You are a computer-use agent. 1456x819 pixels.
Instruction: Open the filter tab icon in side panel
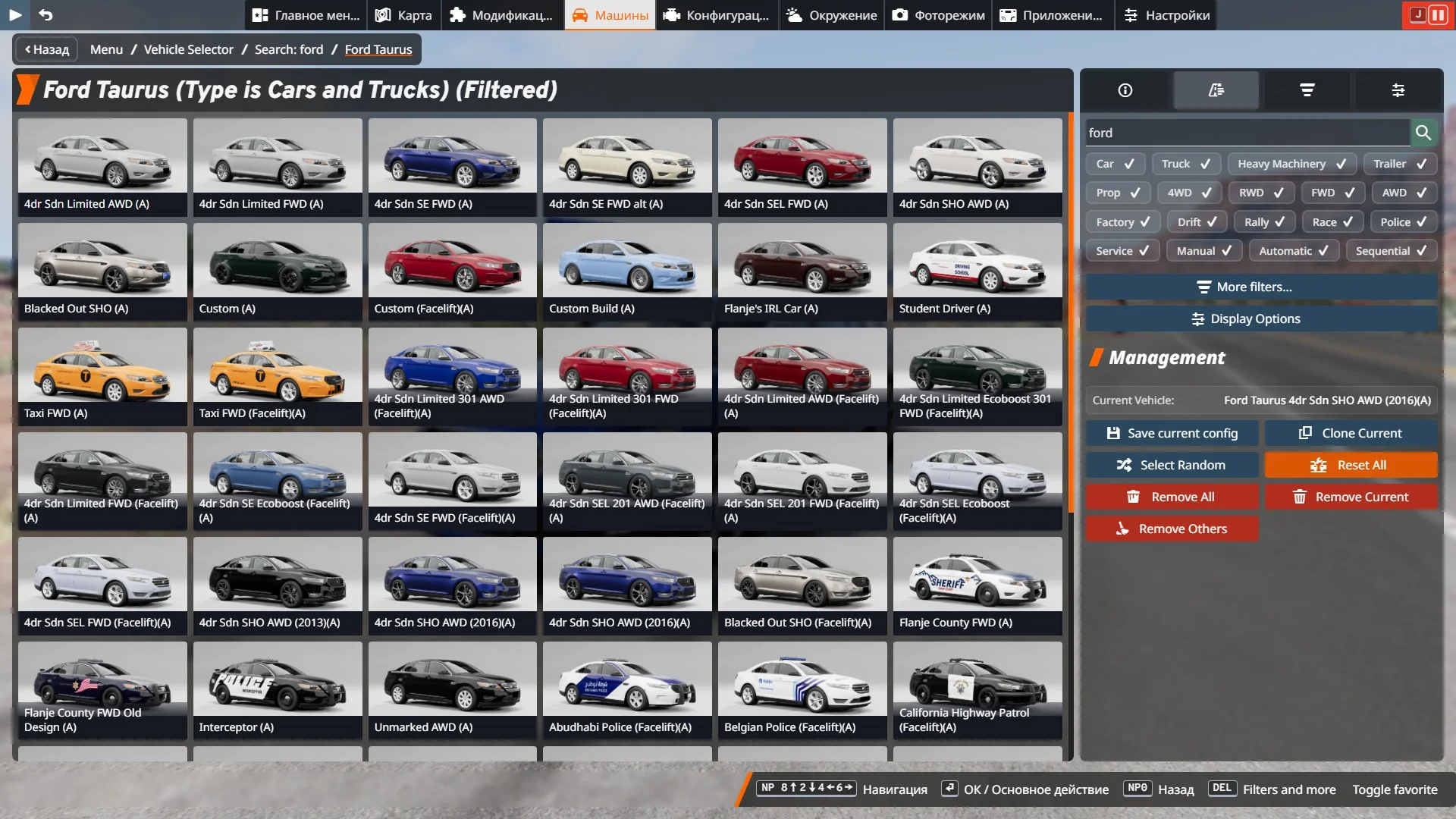pyautogui.click(x=1307, y=90)
